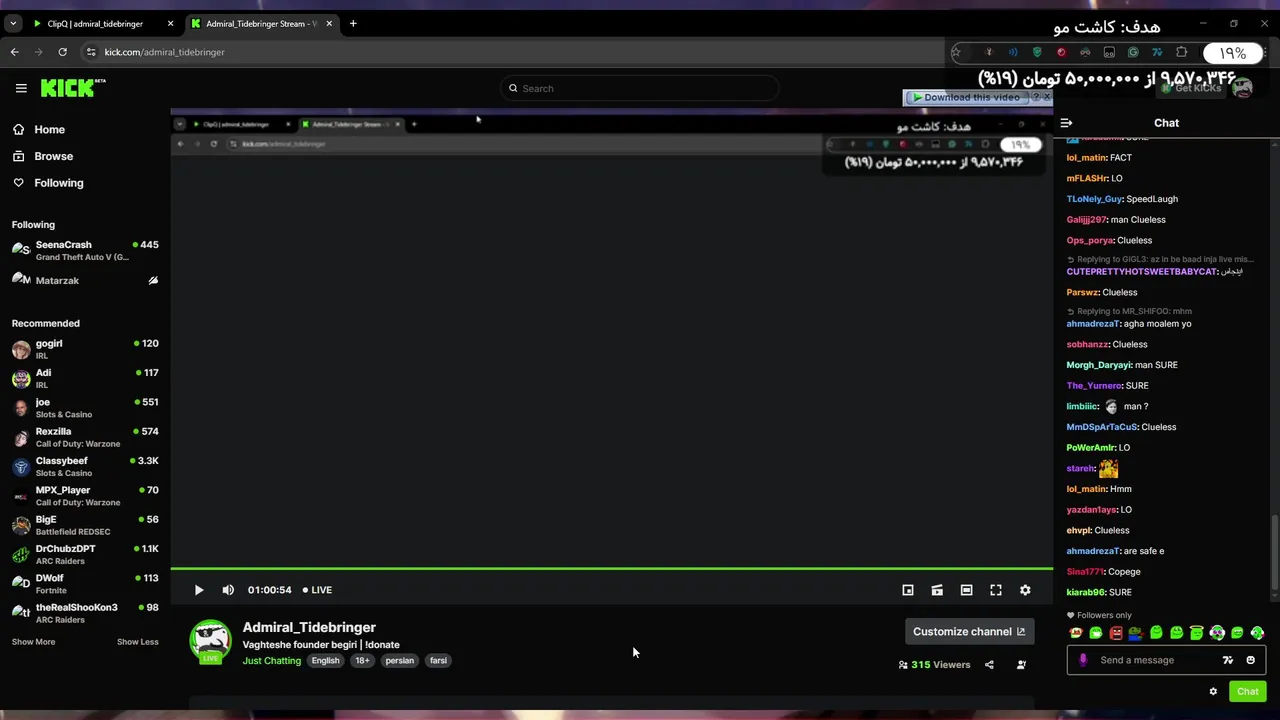Screen dimensions: 1280x720
Task: Select the Admiral_Tidebringer Stream browser tab
Action: click(x=260, y=23)
